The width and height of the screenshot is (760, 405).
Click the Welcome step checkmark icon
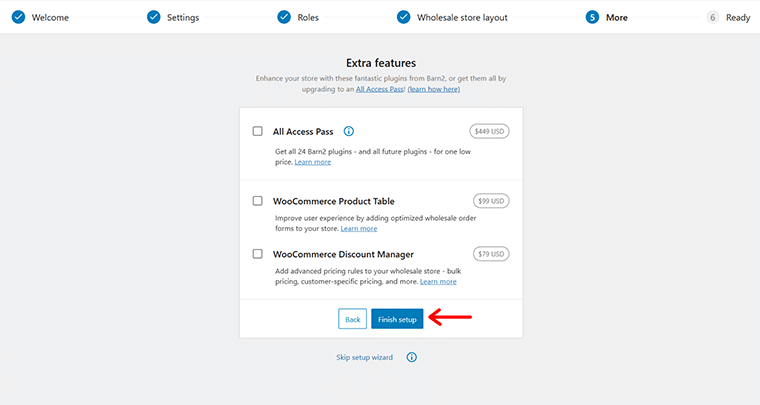click(18, 17)
